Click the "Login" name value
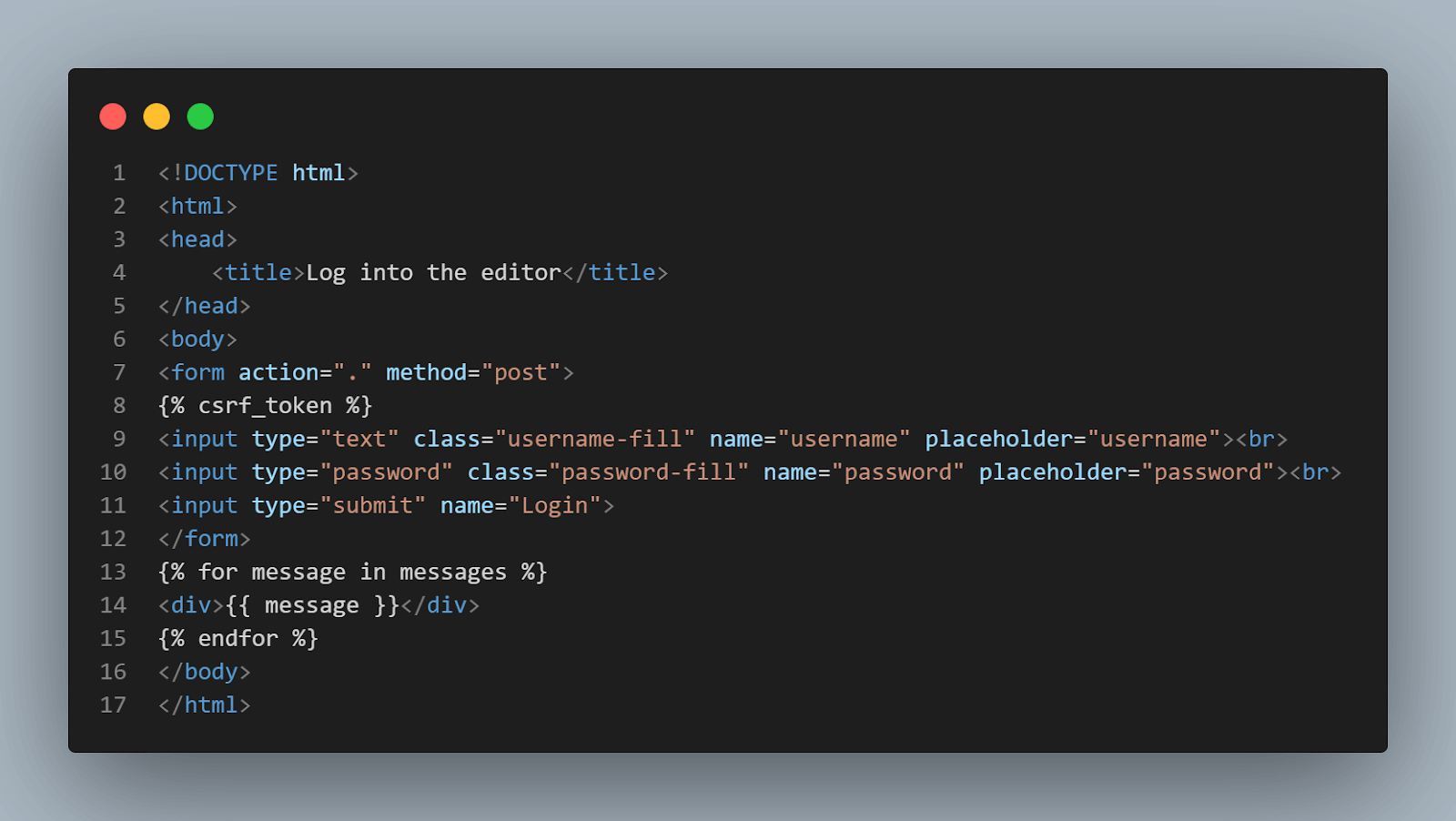 click(x=555, y=505)
